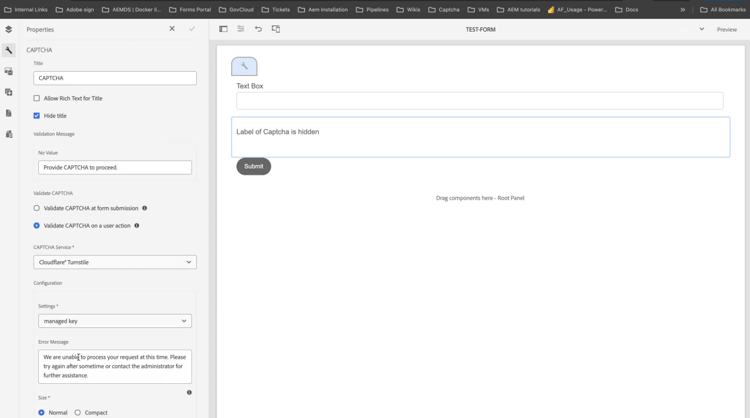
Task: Click the Drag components here drop zone
Action: click(x=480, y=198)
